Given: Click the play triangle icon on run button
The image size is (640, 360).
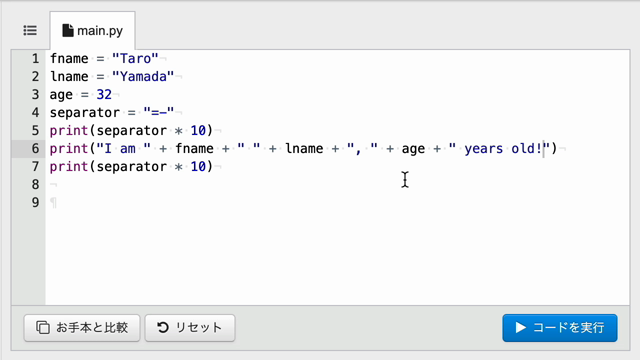Looking at the screenshot, I should pos(520,327).
